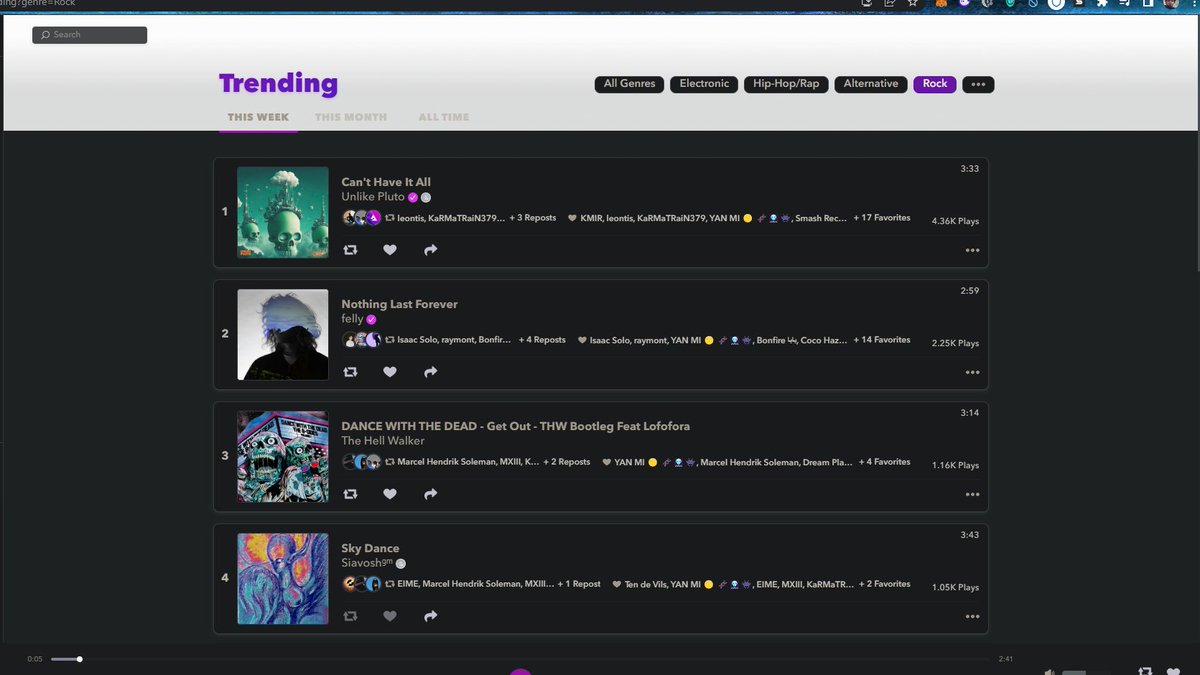Switch to the THIS MONTH tab

click(350, 117)
